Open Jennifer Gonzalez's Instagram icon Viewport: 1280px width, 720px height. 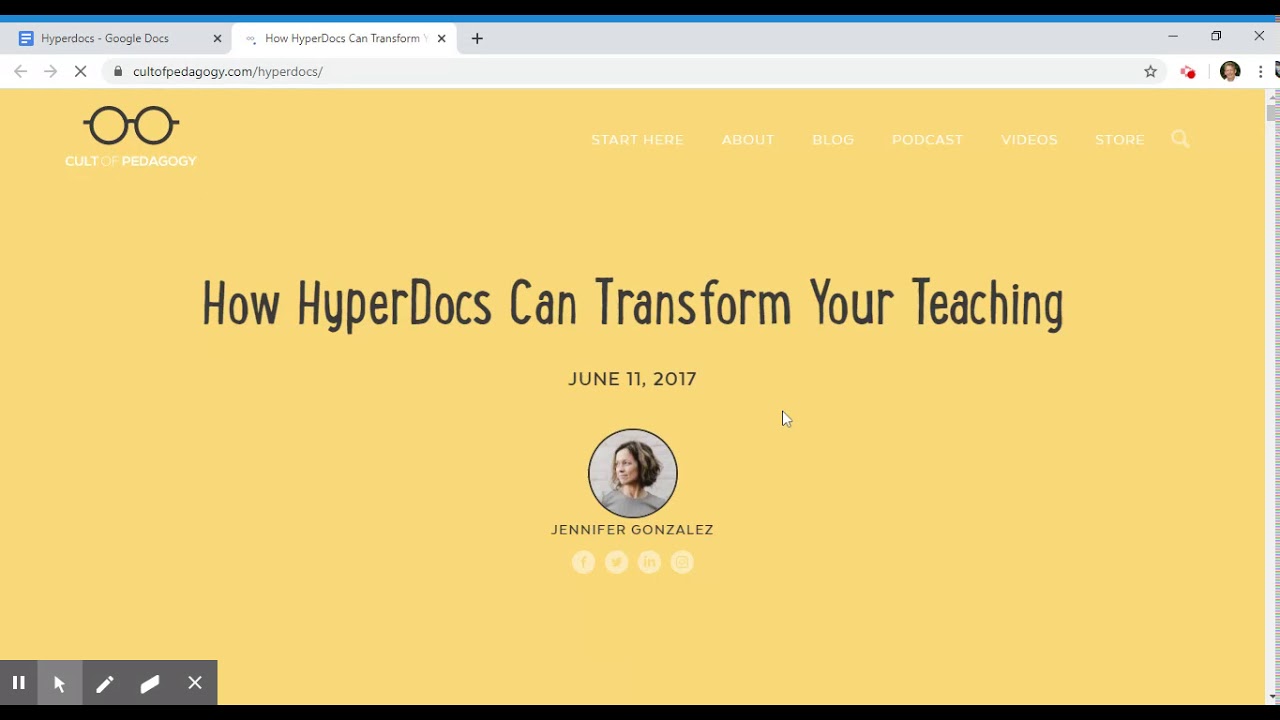(682, 563)
